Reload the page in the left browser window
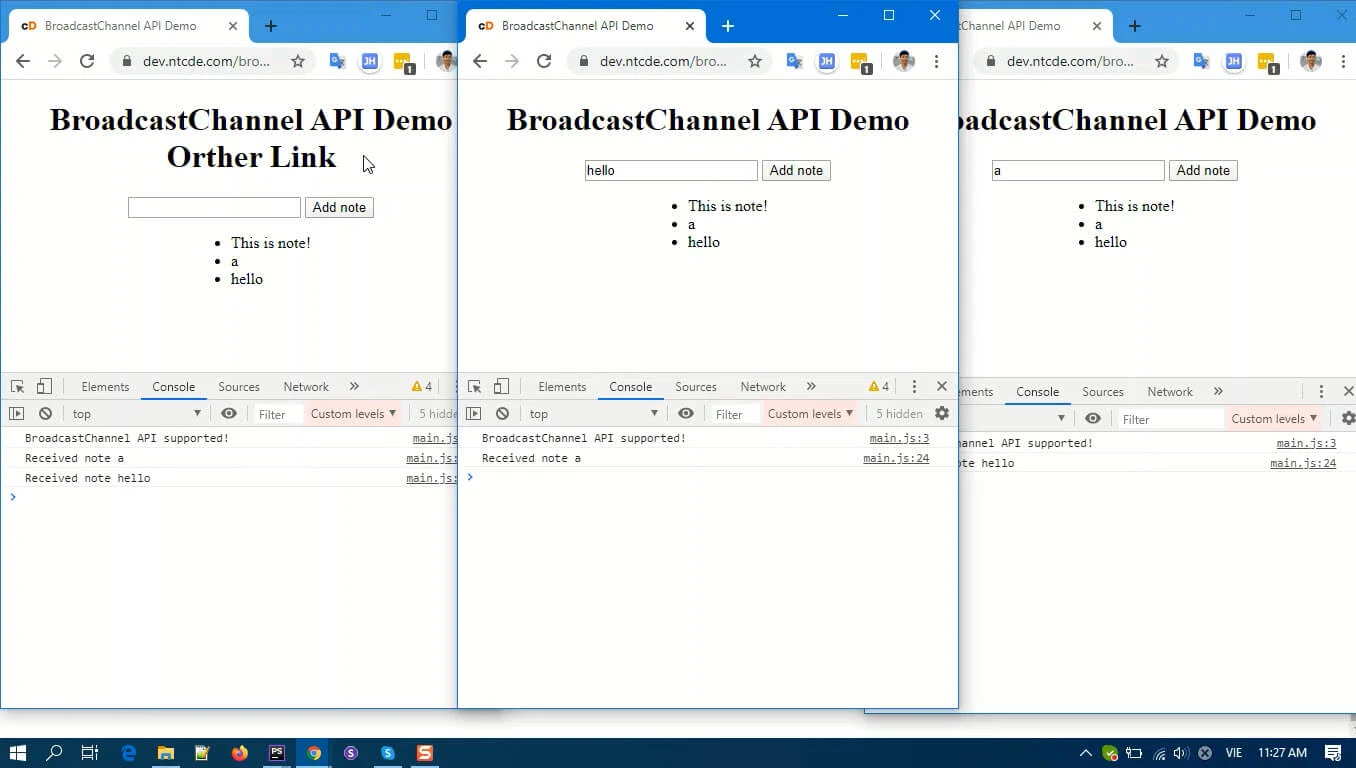This screenshot has height=768, width=1356. tap(87, 61)
